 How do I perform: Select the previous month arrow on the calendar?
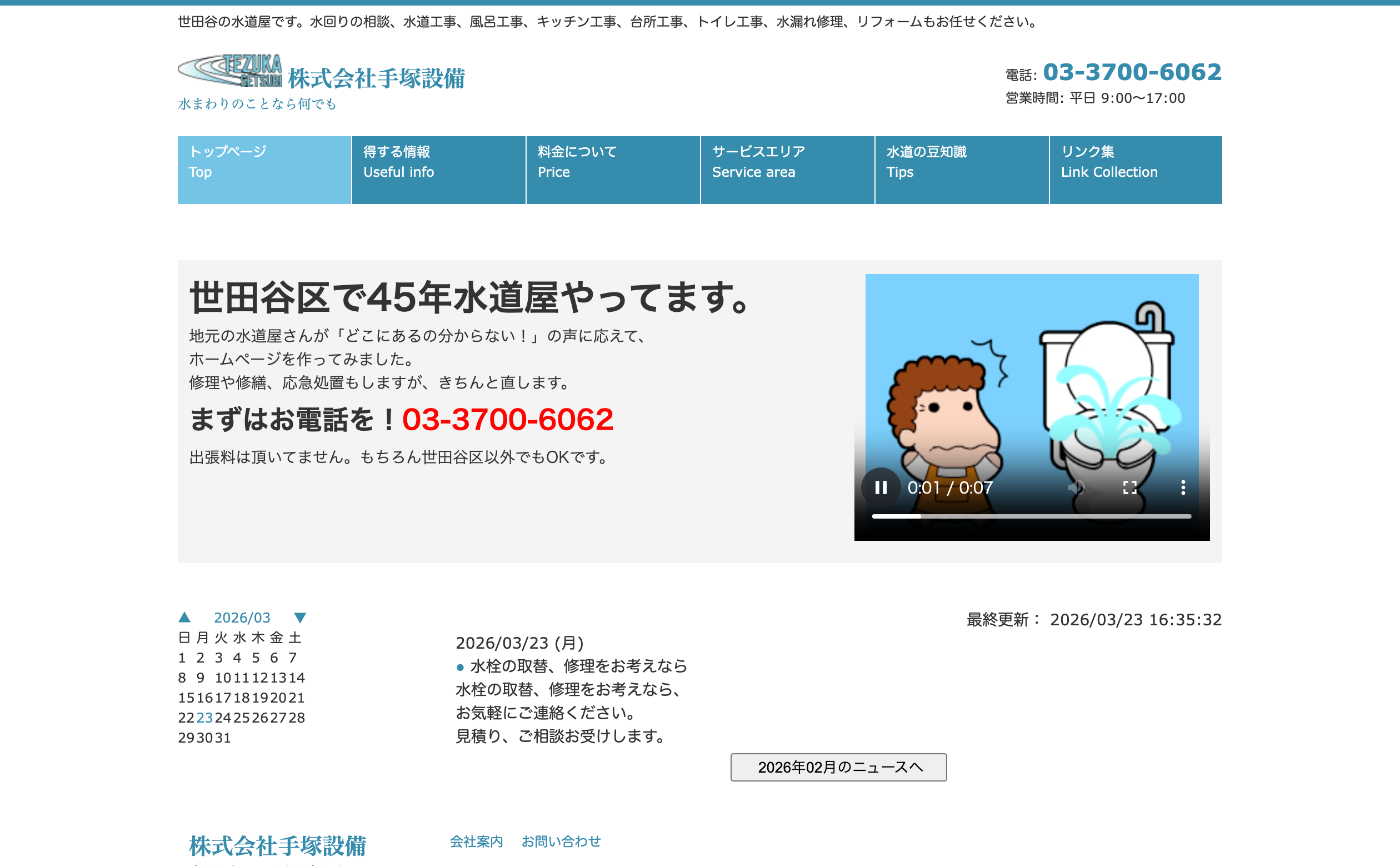point(184,617)
